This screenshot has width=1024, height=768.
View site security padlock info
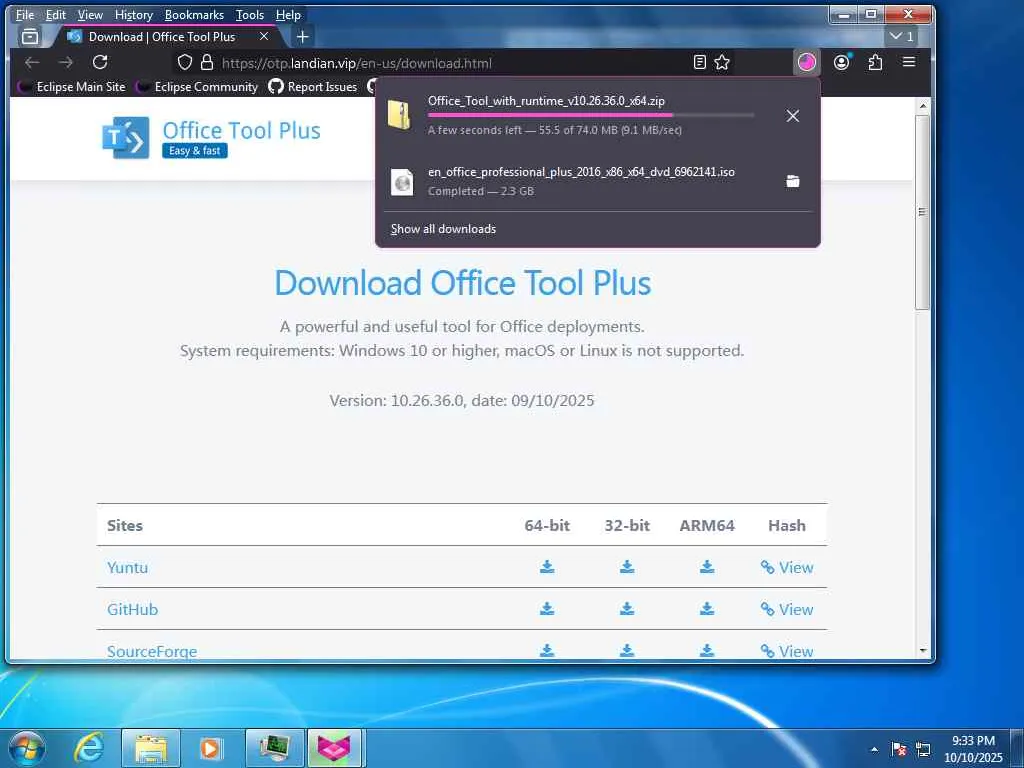coord(207,63)
